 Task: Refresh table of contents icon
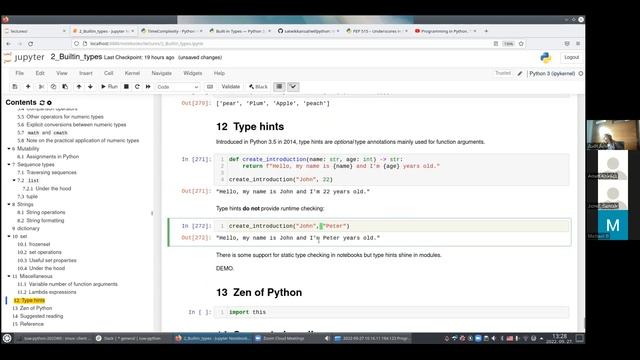point(42,103)
